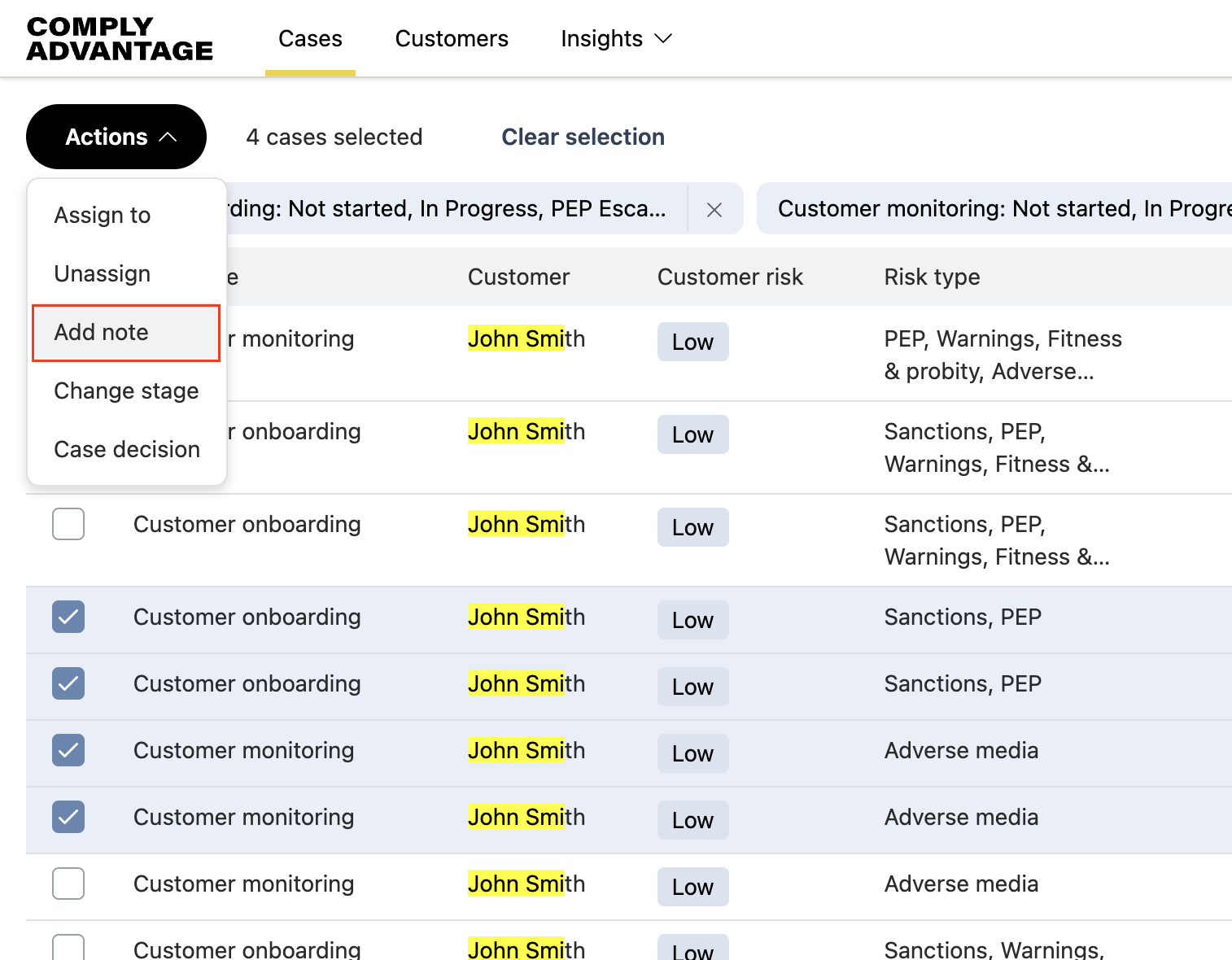Uncheck the first Sanctions, PEP case checkbox
Screen dimensions: 1232x960
68,617
